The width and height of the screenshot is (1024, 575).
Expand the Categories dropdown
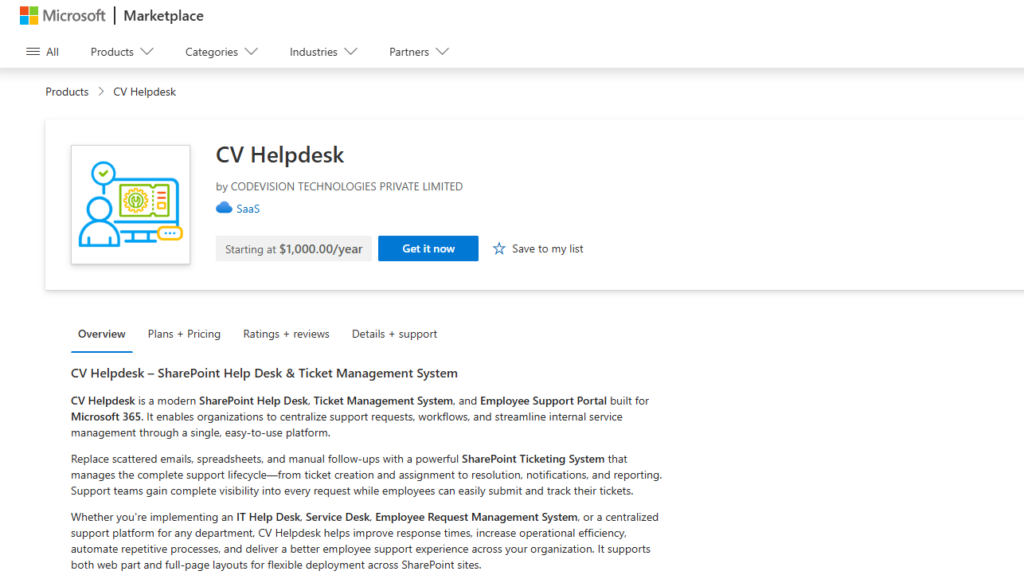(x=221, y=52)
